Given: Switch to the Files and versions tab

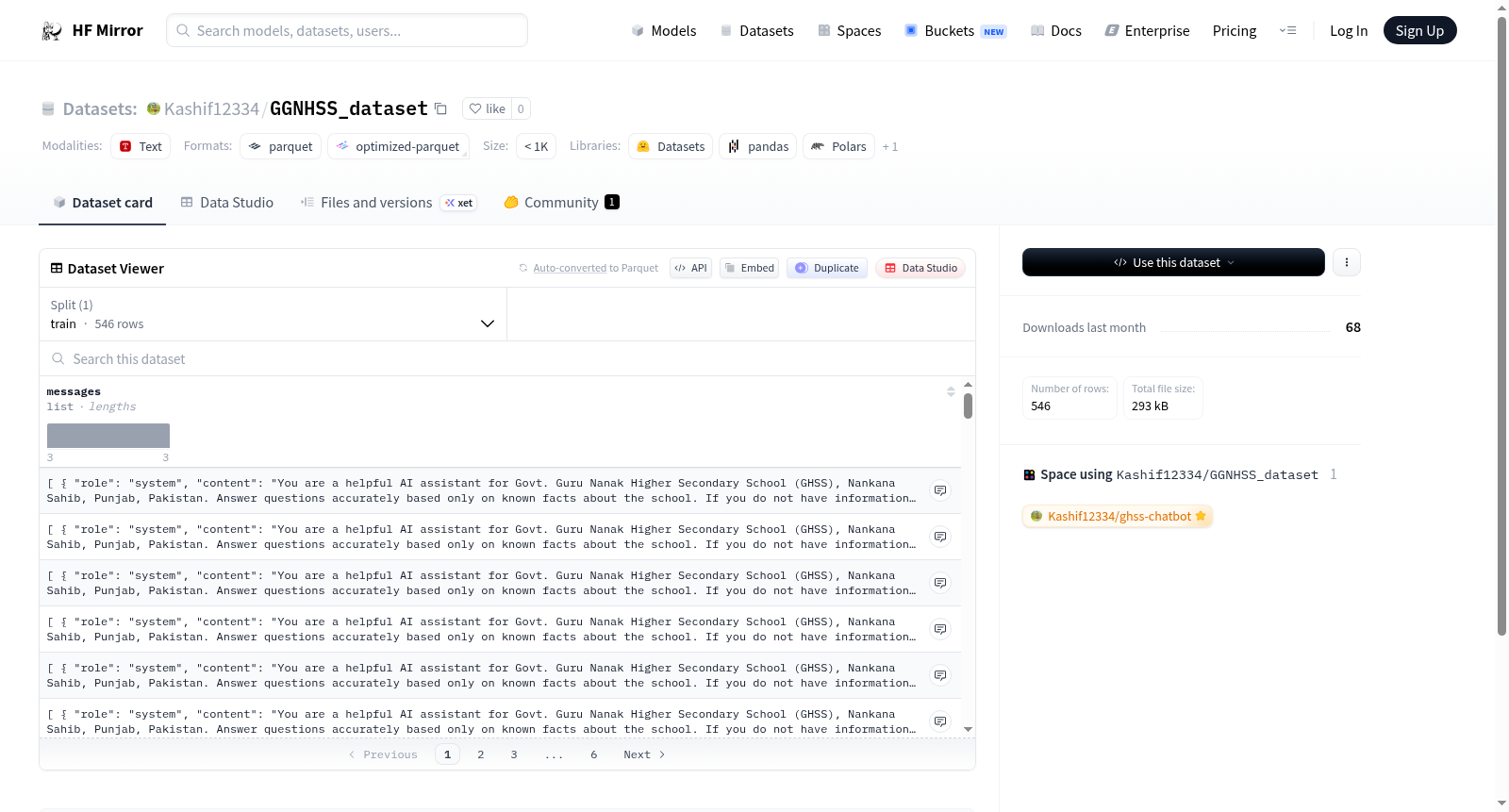Looking at the screenshot, I should point(389,203).
